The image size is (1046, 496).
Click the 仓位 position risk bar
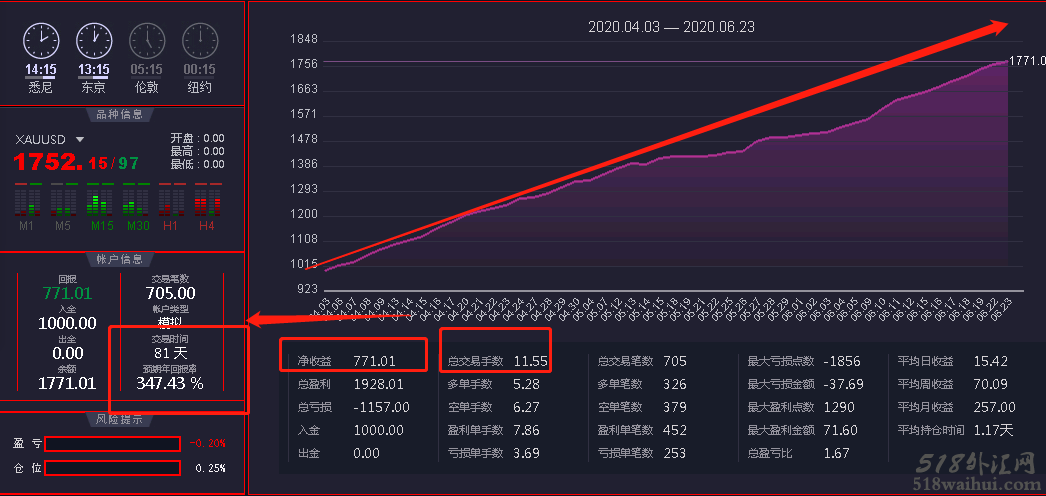point(111,468)
